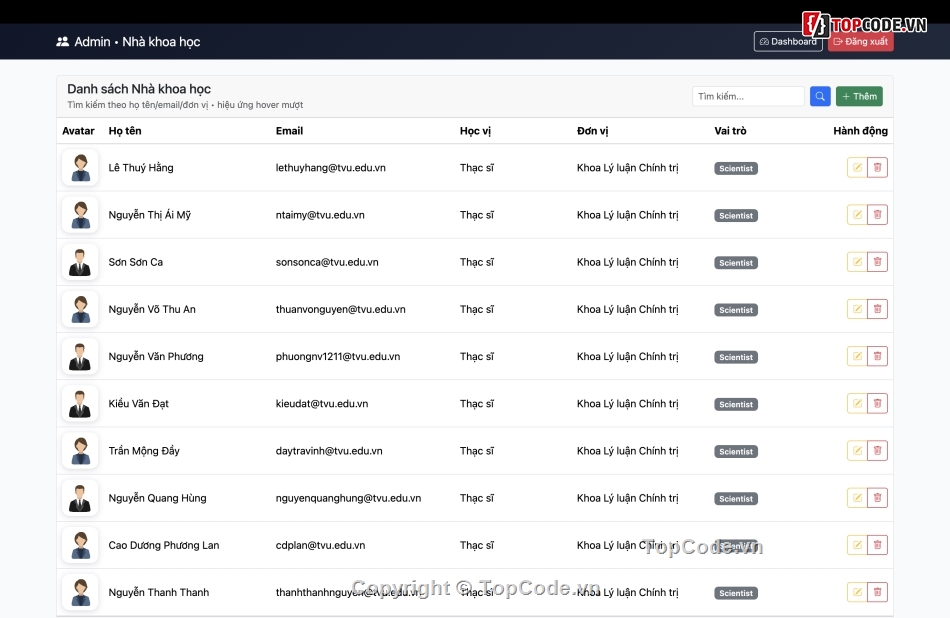Click email phuongnv1211@tvu.edu.vn
This screenshot has width=950, height=618.
click(x=338, y=357)
